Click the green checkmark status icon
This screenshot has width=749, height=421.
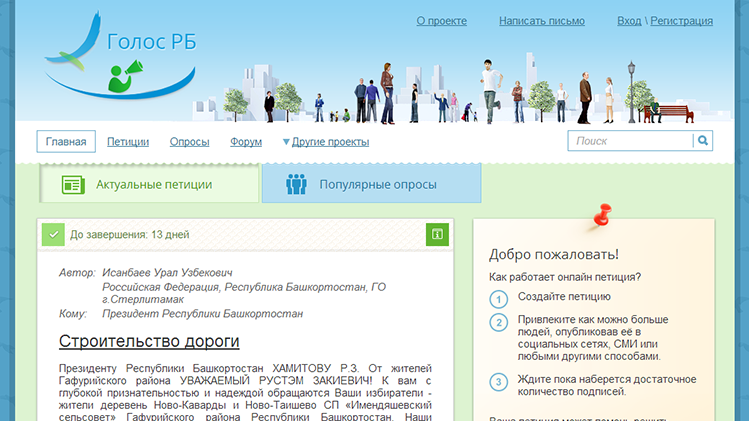tap(54, 235)
